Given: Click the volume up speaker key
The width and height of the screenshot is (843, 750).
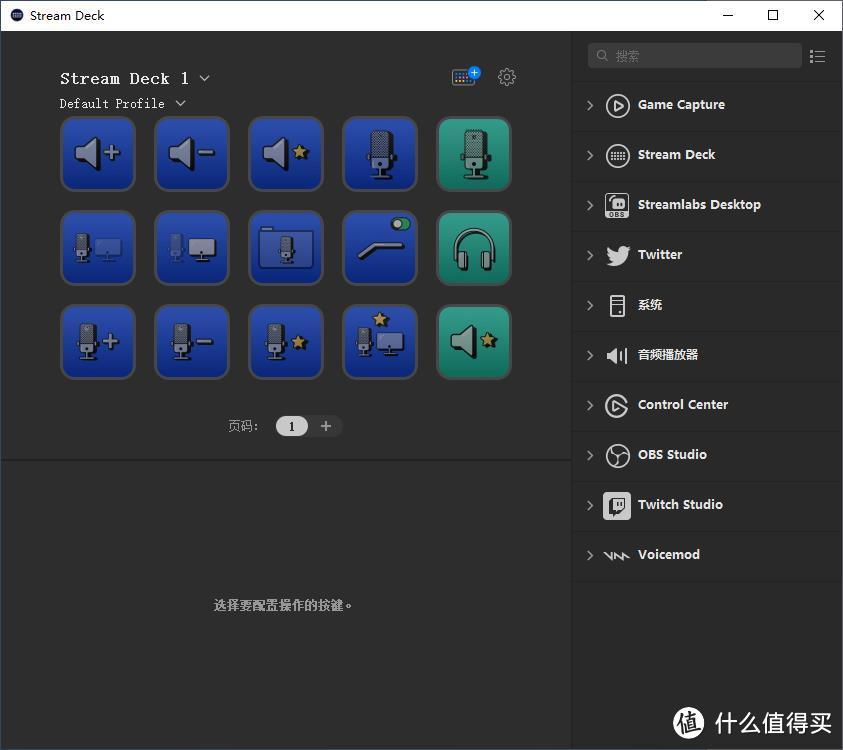Looking at the screenshot, I should (x=98, y=154).
